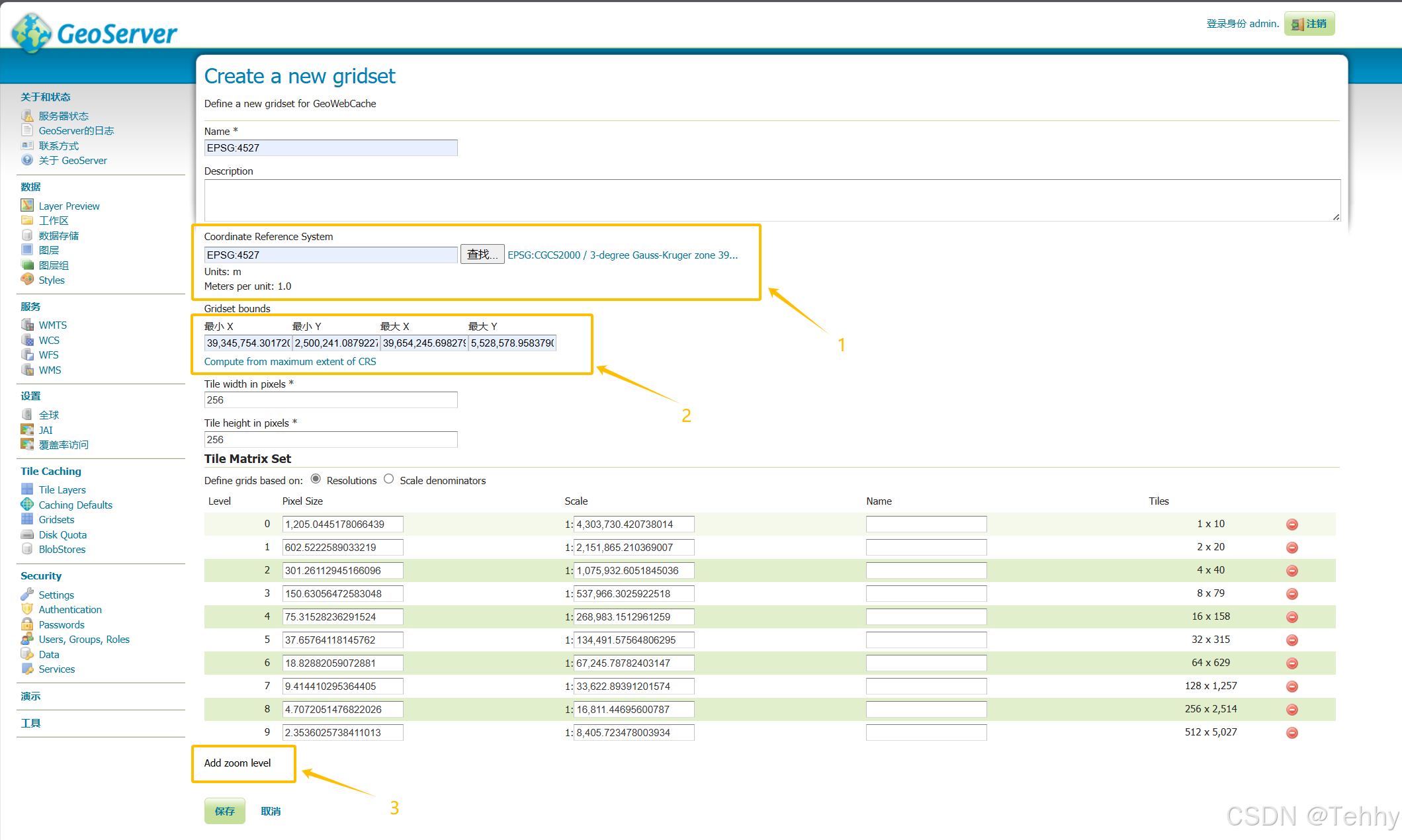This screenshot has width=1402, height=840.
Task: Click the Gridsets icon under Tile Caching
Action: pos(27,519)
